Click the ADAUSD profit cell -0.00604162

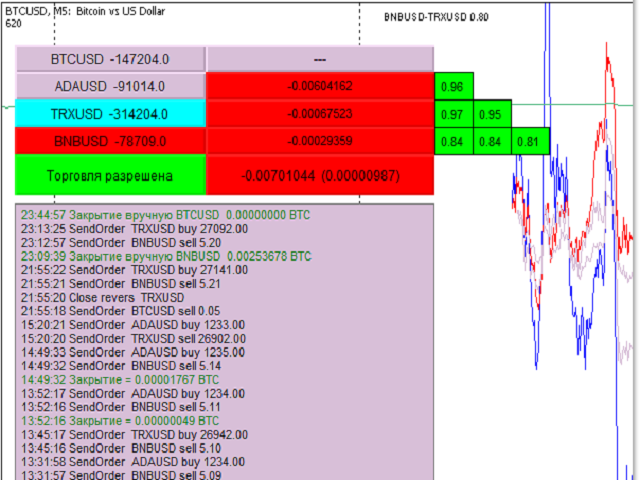pos(320,86)
